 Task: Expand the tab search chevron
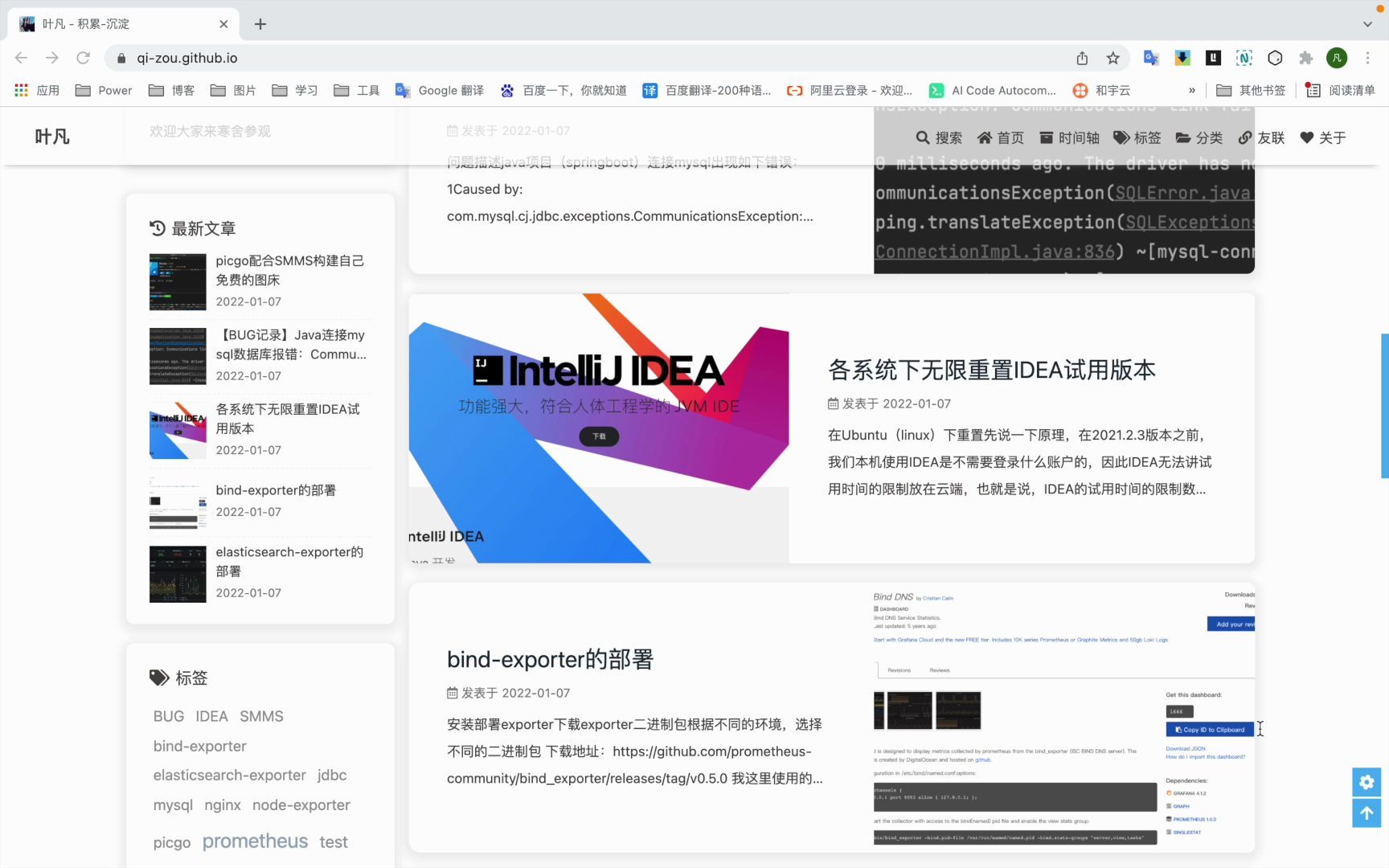point(1367,24)
